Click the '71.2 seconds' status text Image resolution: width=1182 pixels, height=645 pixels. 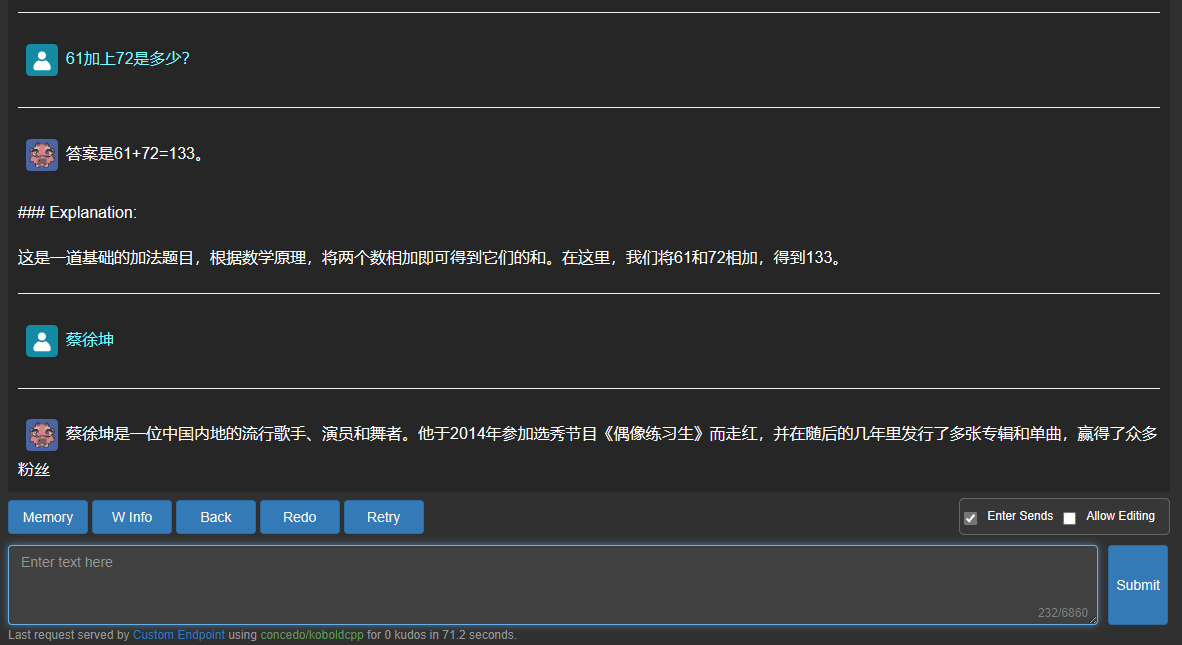click(x=479, y=634)
